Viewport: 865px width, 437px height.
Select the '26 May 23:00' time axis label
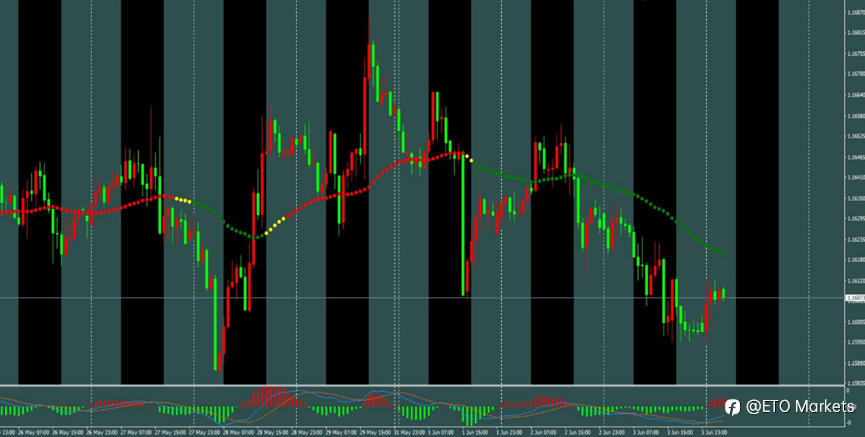[102, 432]
